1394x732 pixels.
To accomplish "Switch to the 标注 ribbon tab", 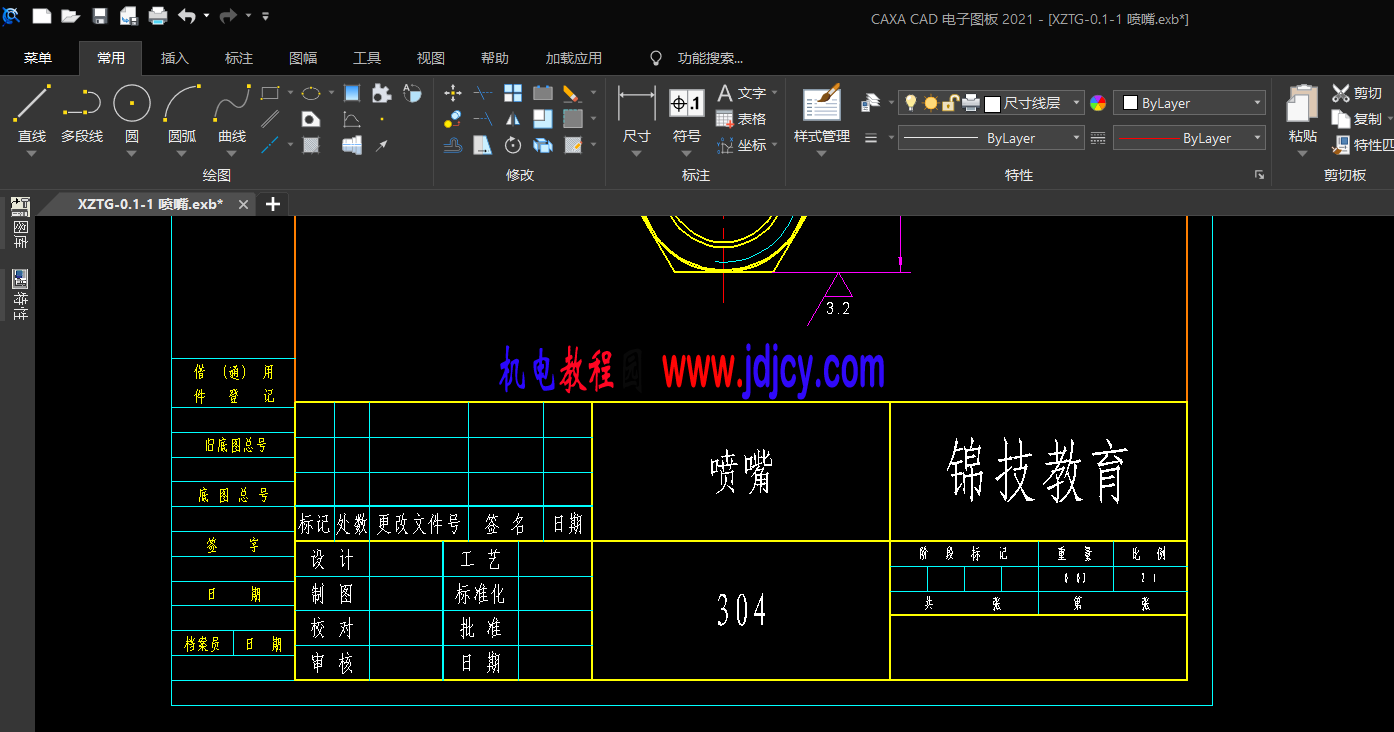I will point(239,58).
